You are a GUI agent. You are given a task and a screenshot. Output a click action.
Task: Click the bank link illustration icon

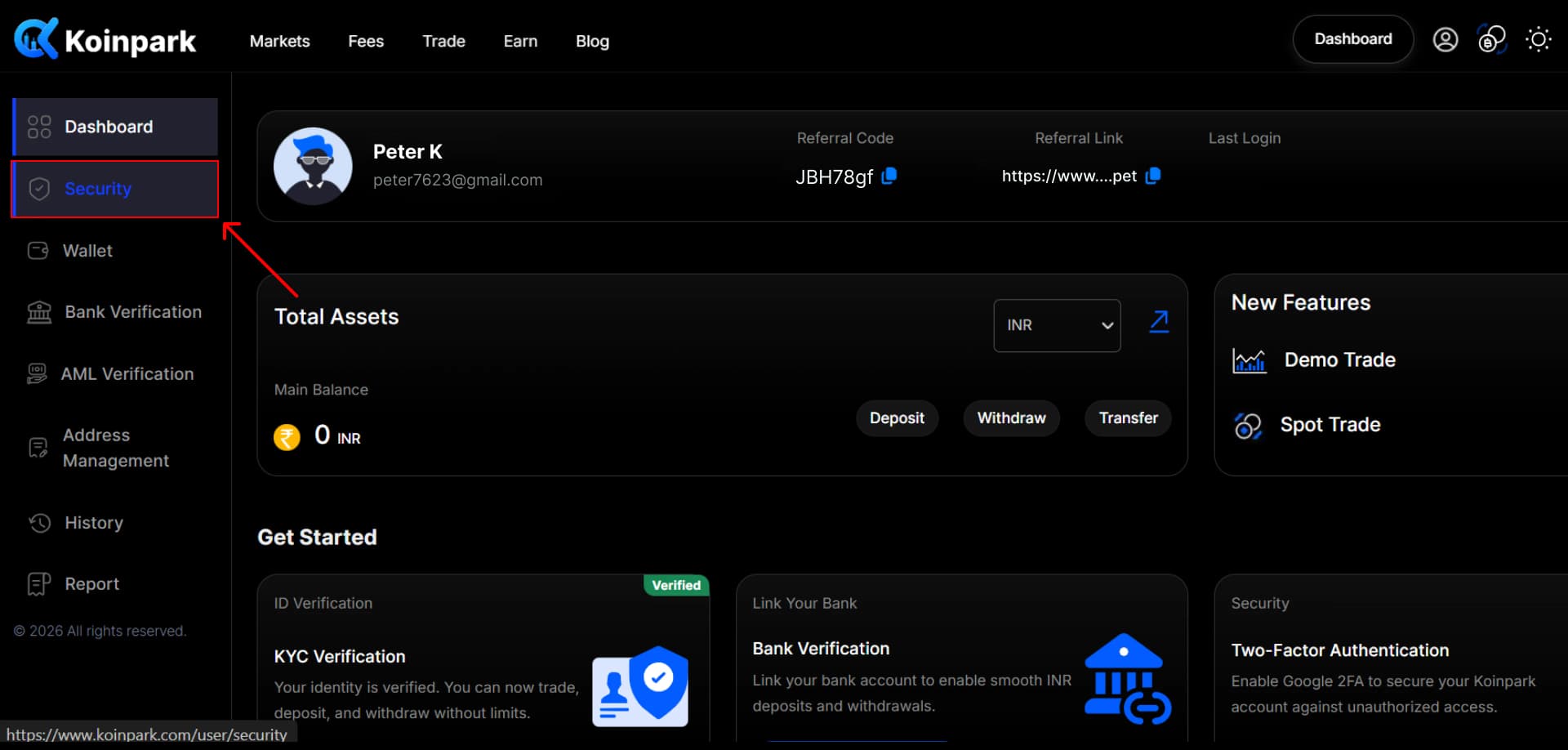pyautogui.click(x=1128, y=679)
